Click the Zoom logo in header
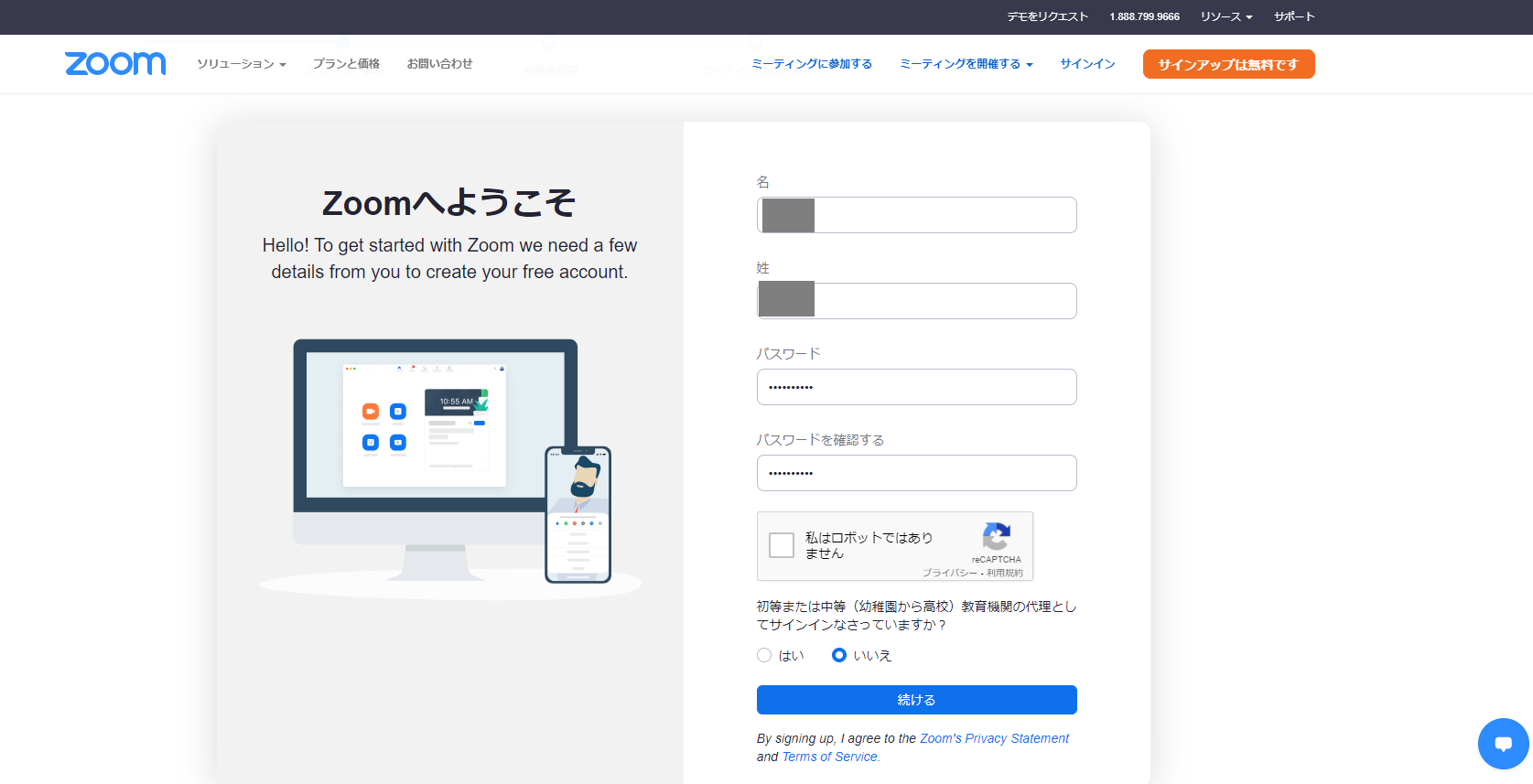 (115, 63)
